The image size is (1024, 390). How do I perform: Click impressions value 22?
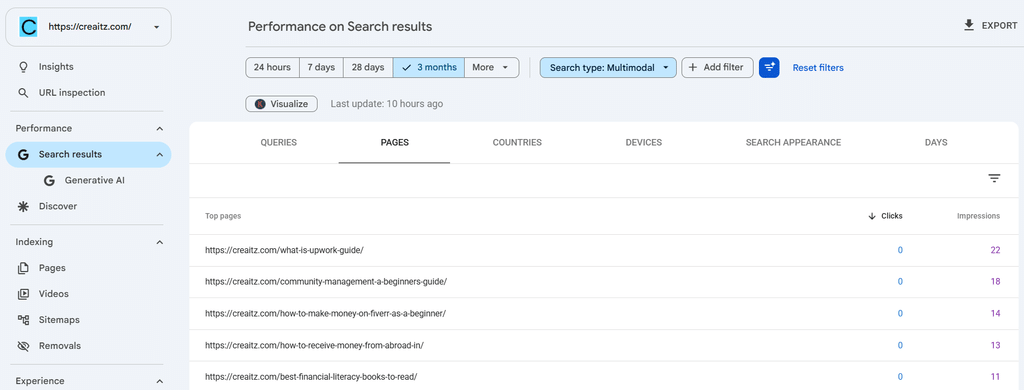[x=995, y=250]
